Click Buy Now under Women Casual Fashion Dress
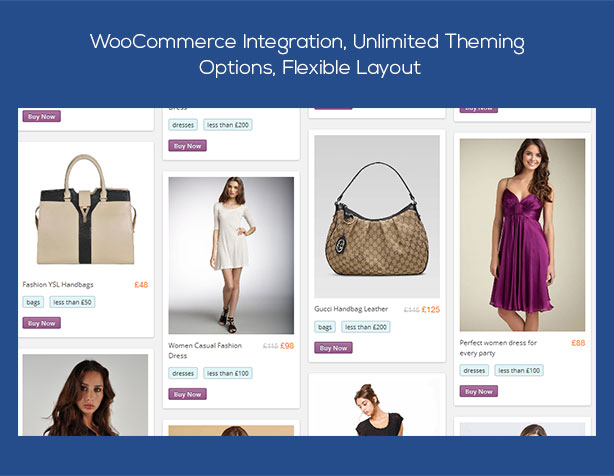614x476 pixels. tap(188, 394)
